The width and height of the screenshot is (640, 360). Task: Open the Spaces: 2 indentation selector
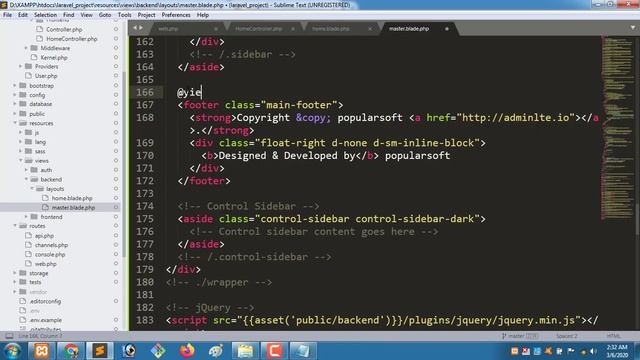(x=567, y=336)
